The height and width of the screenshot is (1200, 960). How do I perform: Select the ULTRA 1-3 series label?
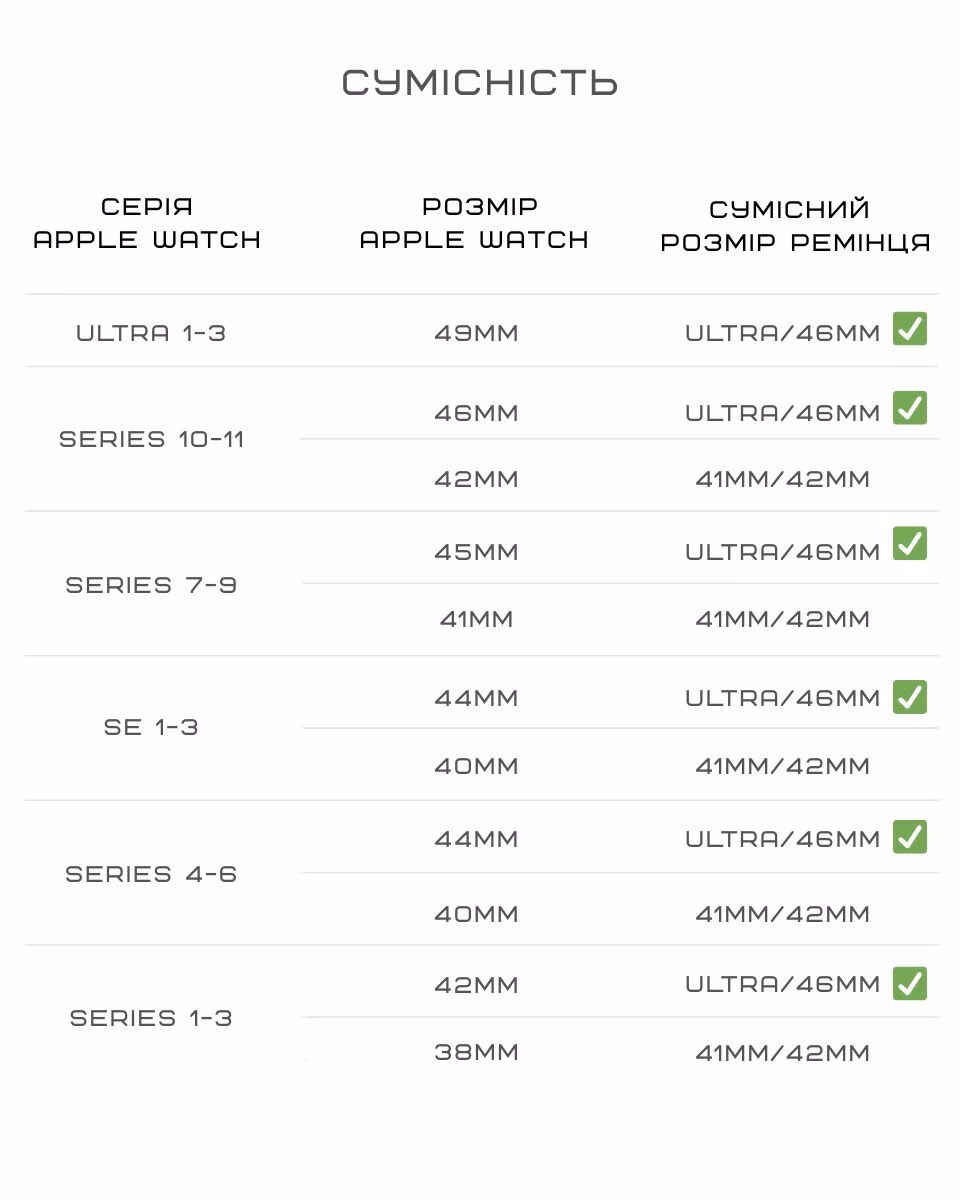(151, 333)
